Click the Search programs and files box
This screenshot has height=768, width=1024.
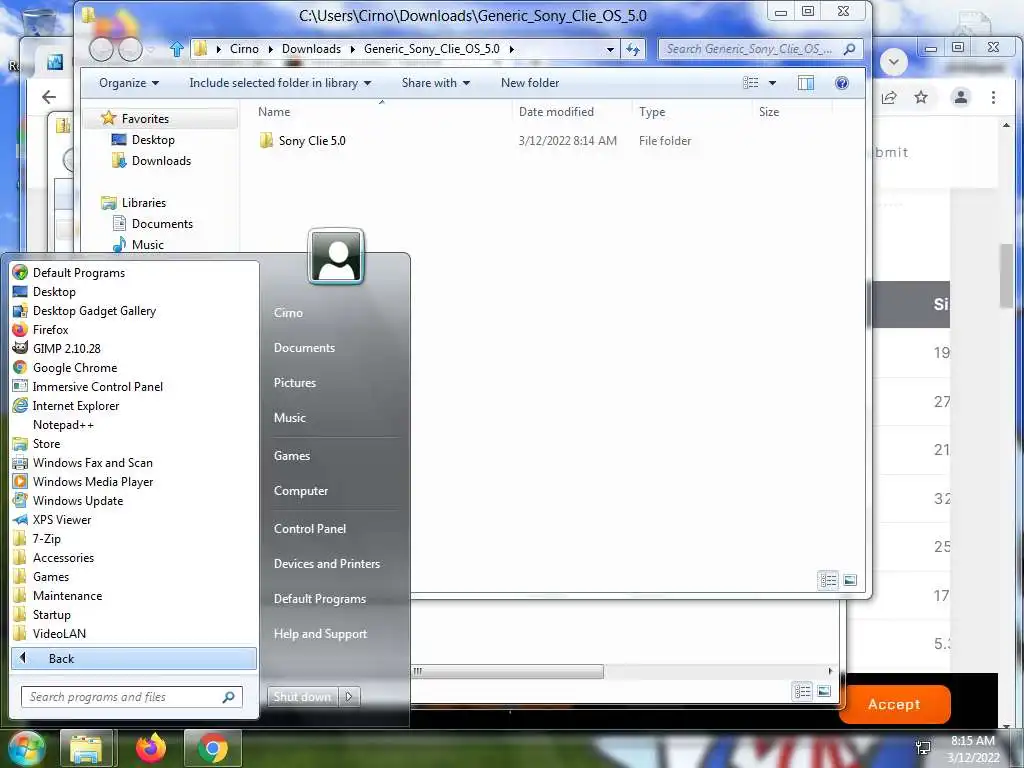(x=131, y=697)
